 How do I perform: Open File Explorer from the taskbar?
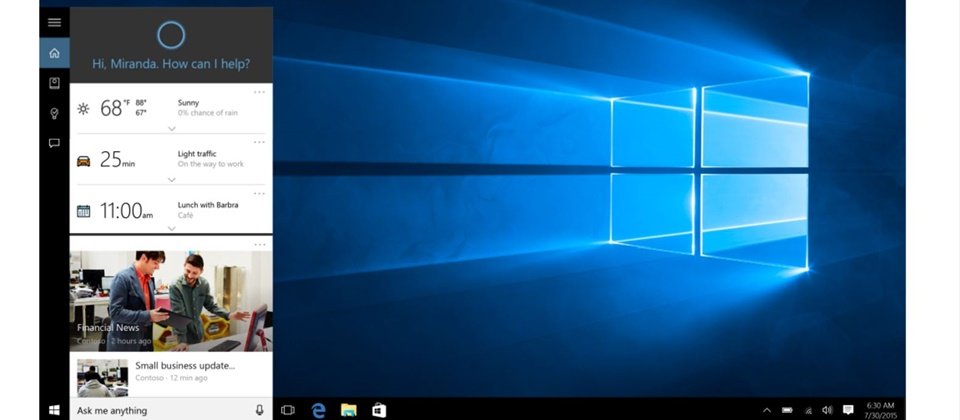pyautogui.click(x=348, y=410)
